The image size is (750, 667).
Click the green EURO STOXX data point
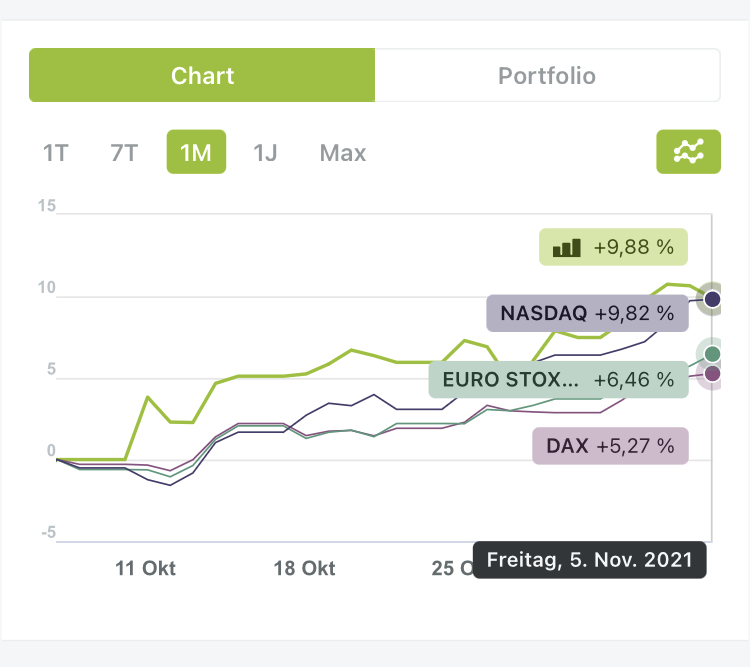(712, 354)
